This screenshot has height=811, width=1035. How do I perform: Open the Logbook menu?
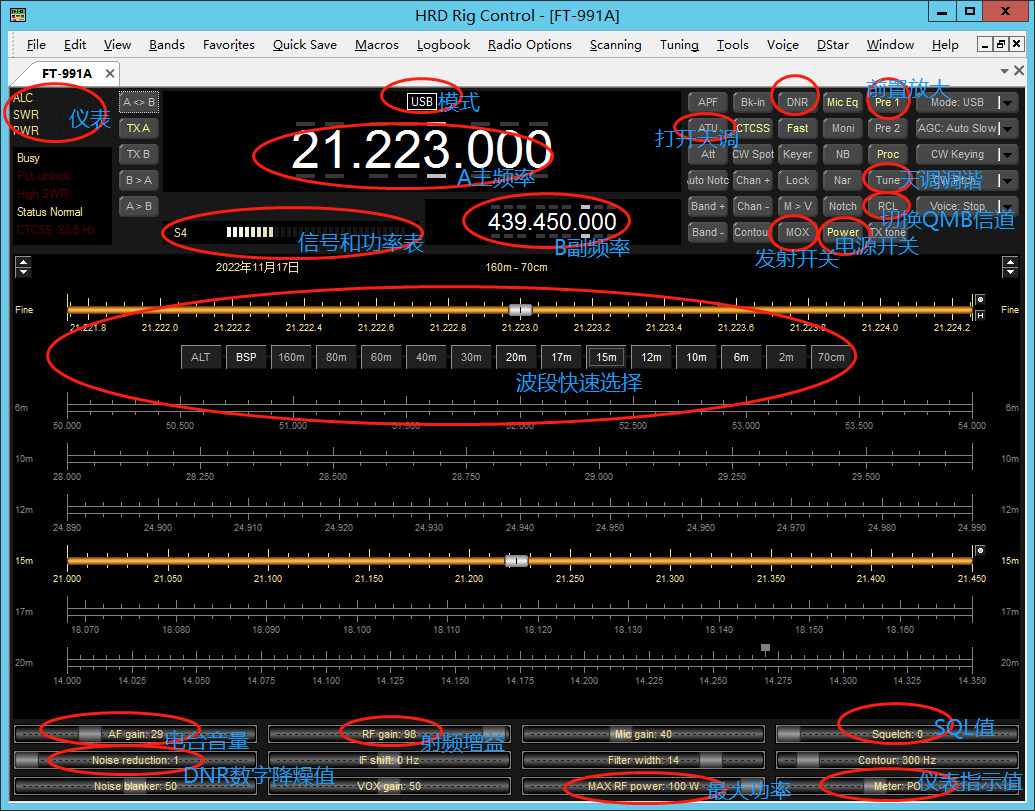pos(443,44)
